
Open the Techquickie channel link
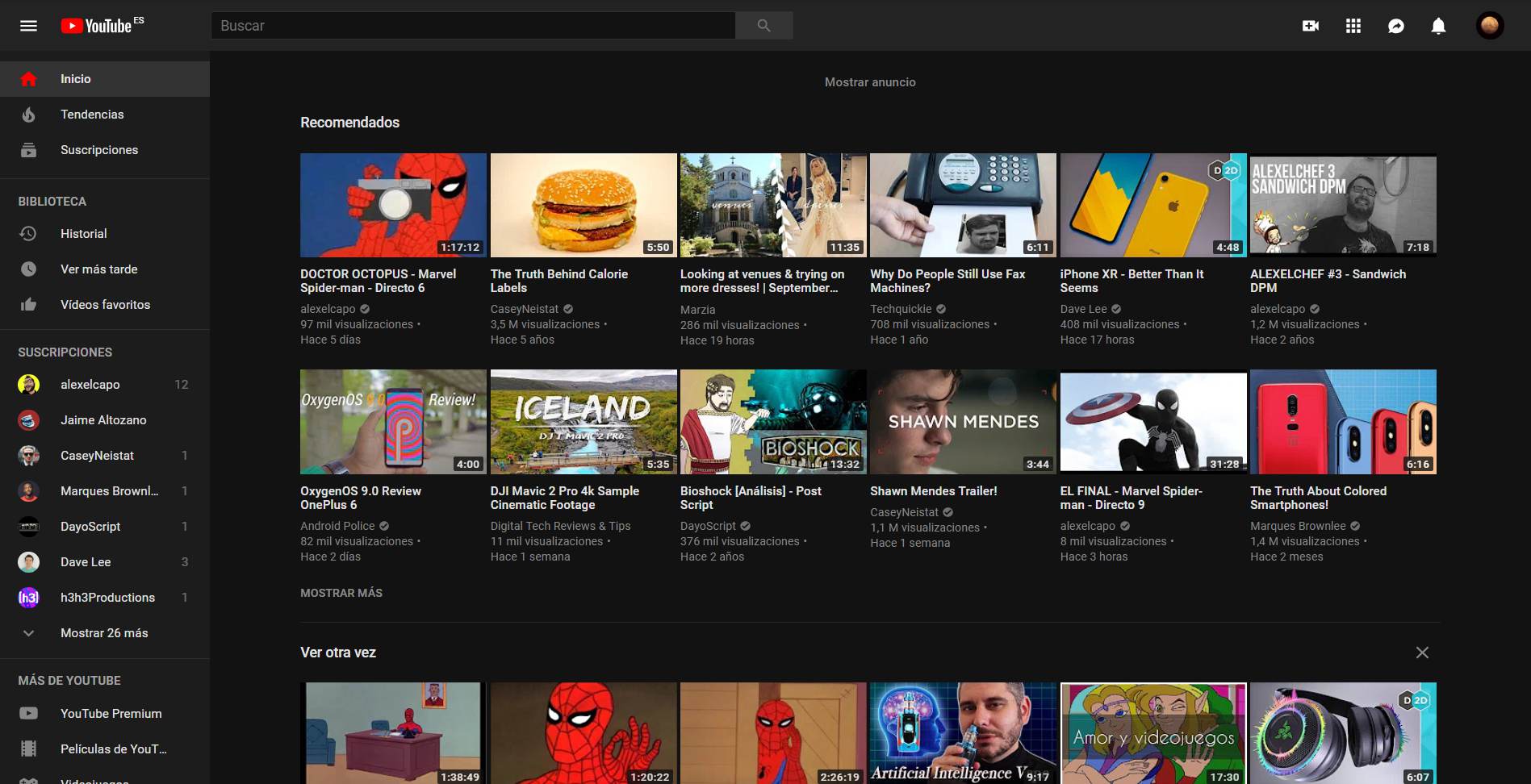901,309
